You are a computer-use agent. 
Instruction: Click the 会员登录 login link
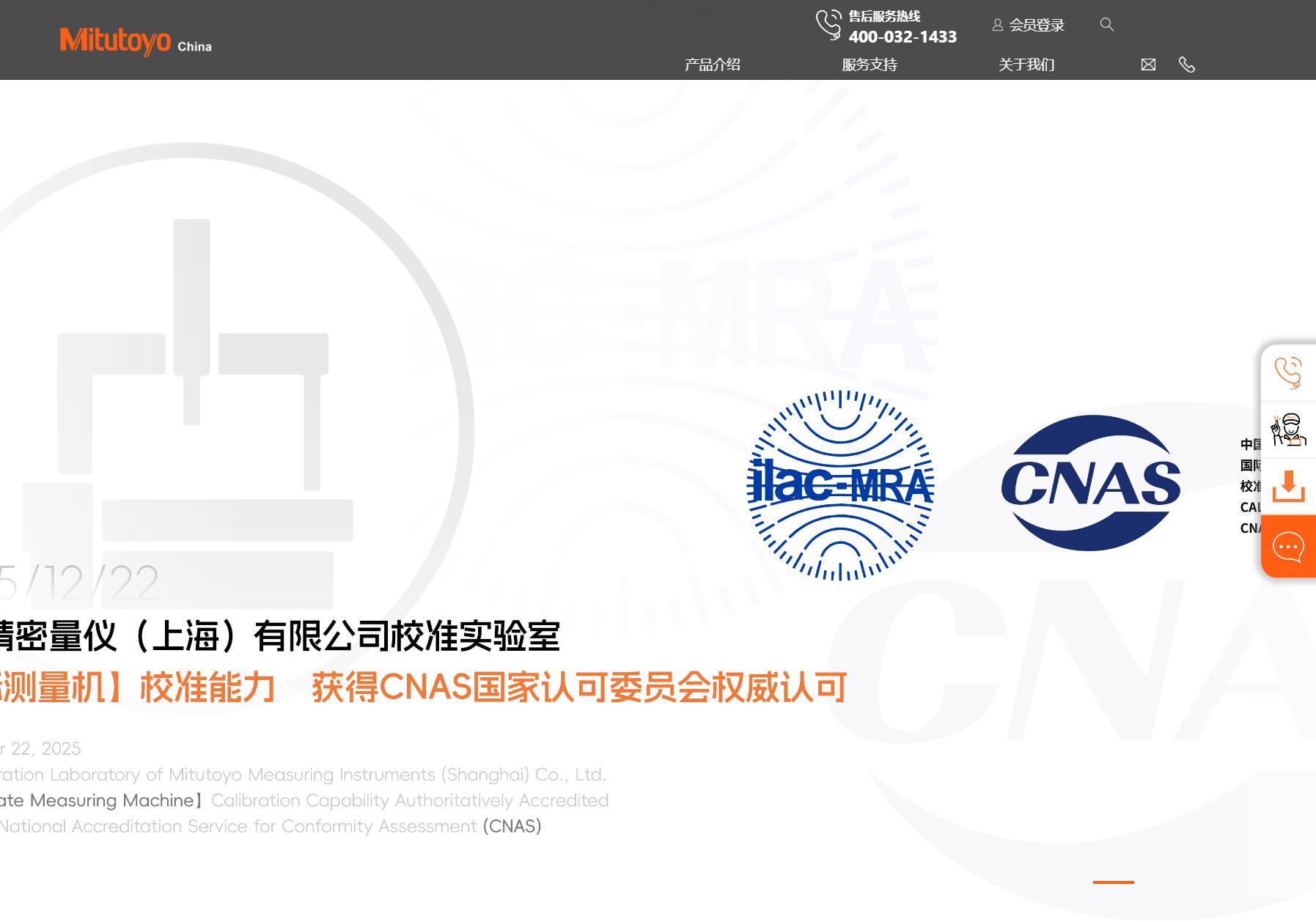[1028, 25]
